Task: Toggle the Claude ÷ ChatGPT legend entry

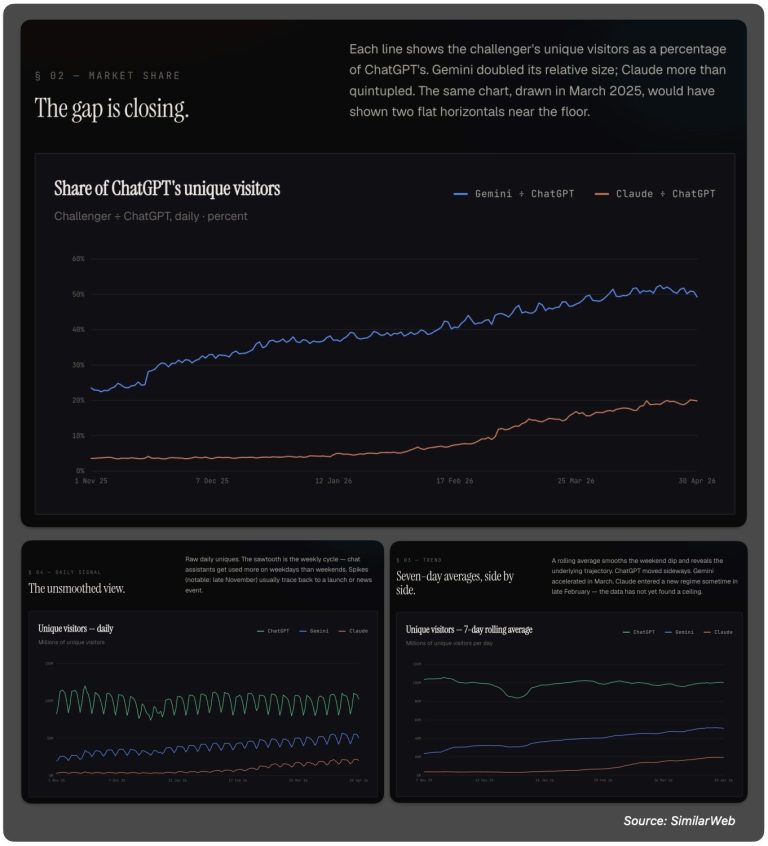Action: point(655,194)
